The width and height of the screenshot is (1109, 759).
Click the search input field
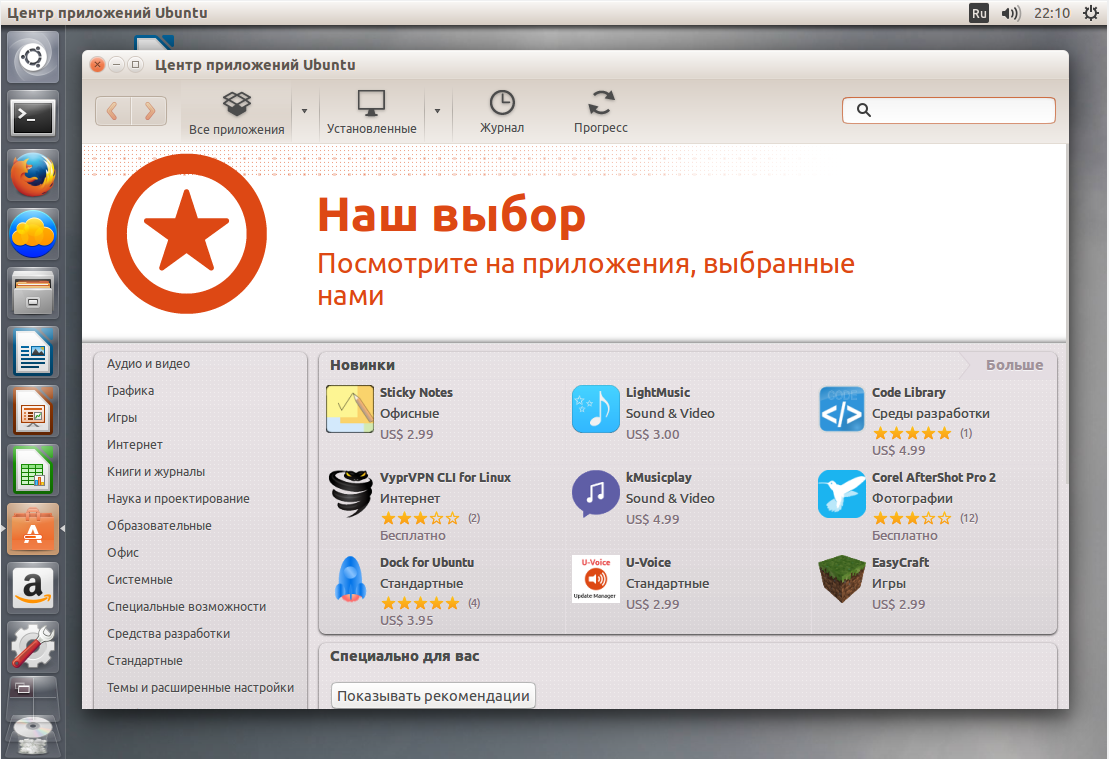point(948,110)
